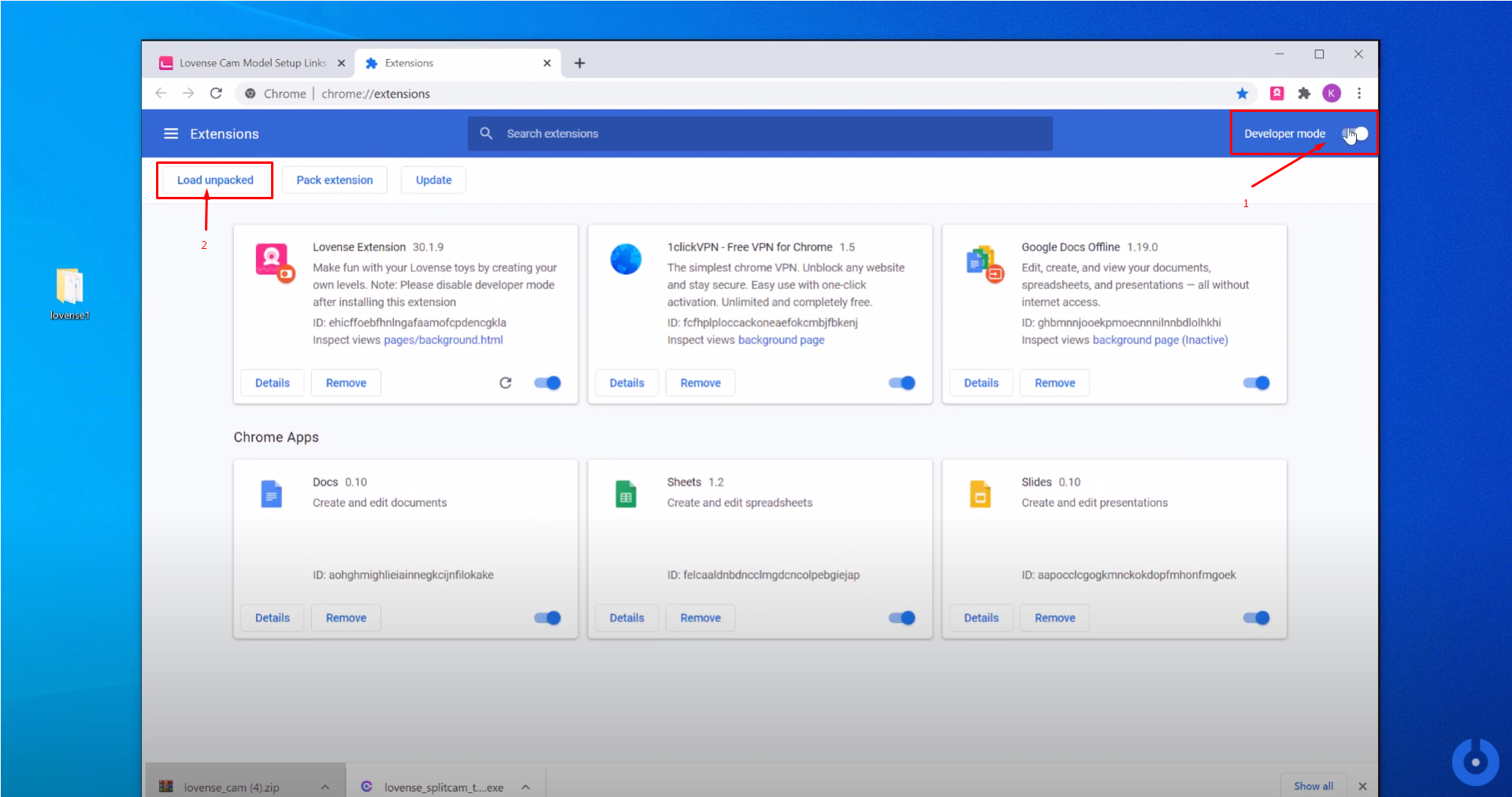Reload the page with refresh button

coord(216,94)
